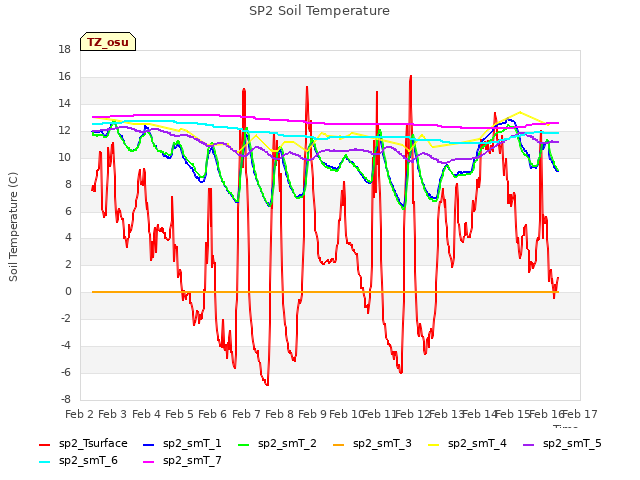Click the SP2 Soil Temperature chart title
Viewport: 640px width, 480px height.
[x=319, y=11]
